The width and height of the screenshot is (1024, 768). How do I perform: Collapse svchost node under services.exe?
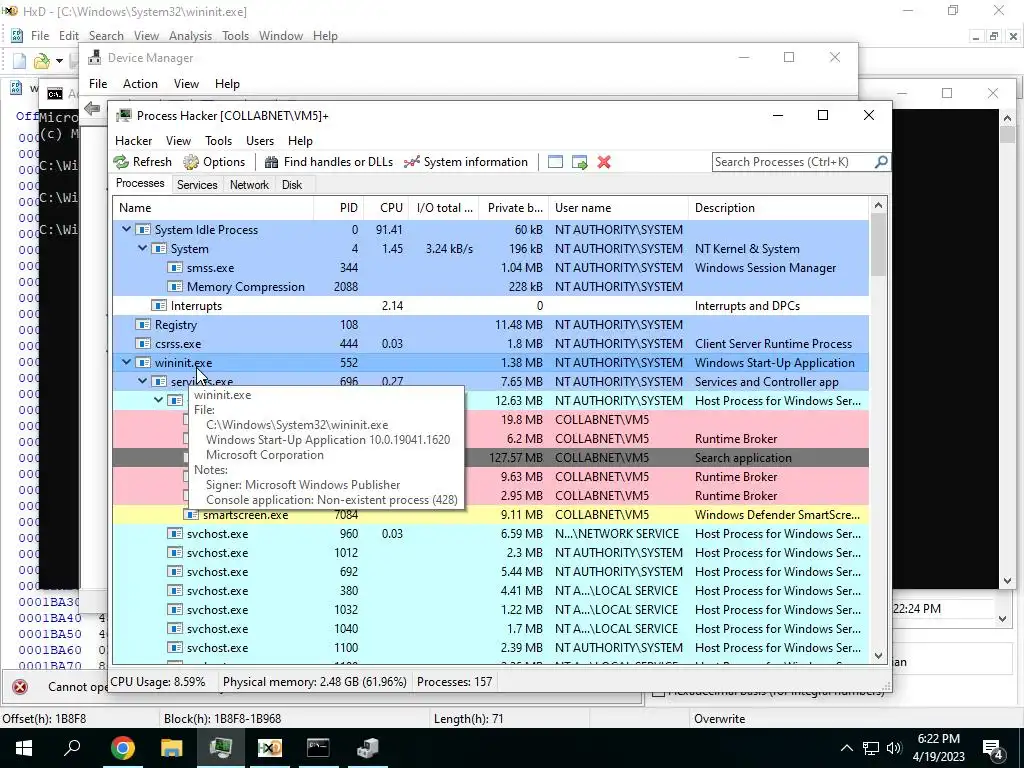click(x=159, y=400)
